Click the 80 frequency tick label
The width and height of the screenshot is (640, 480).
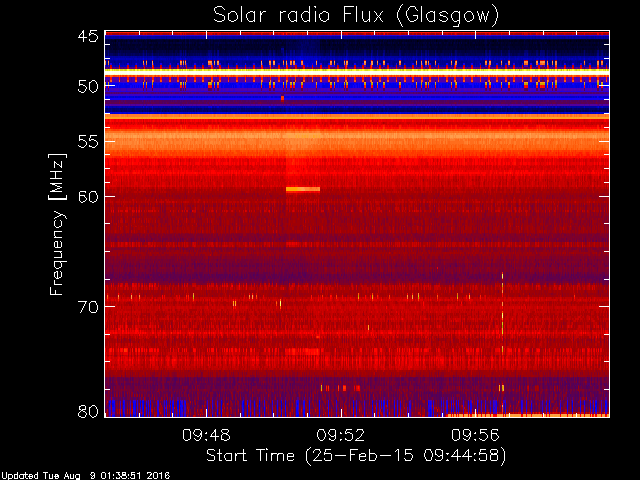click(x=88, y=411)
